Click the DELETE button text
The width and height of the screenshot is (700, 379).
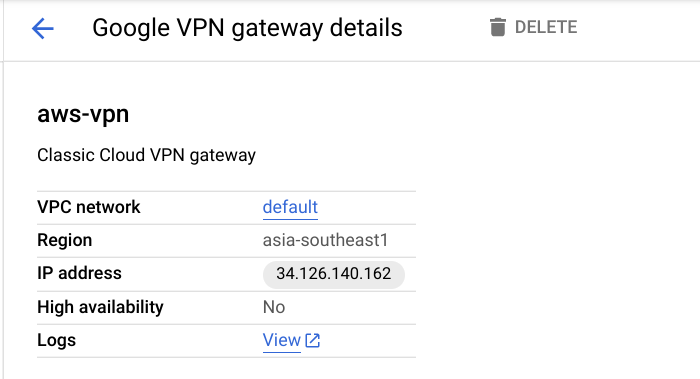click(546, 27)
